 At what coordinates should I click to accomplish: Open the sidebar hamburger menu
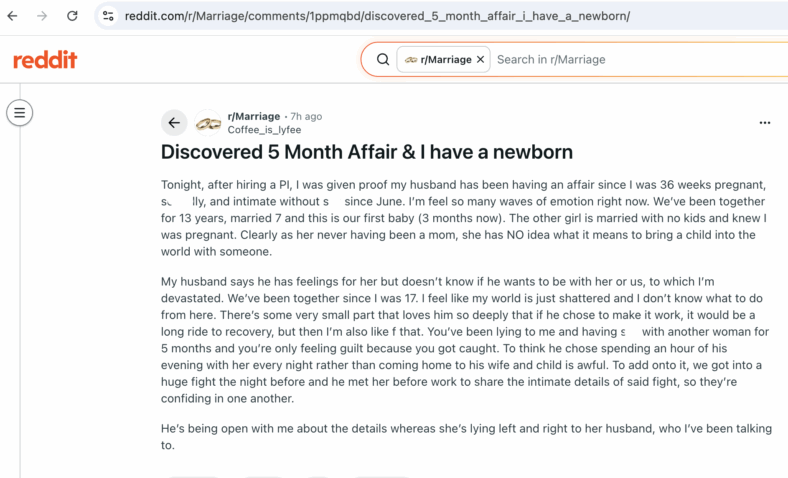[20, 113]
